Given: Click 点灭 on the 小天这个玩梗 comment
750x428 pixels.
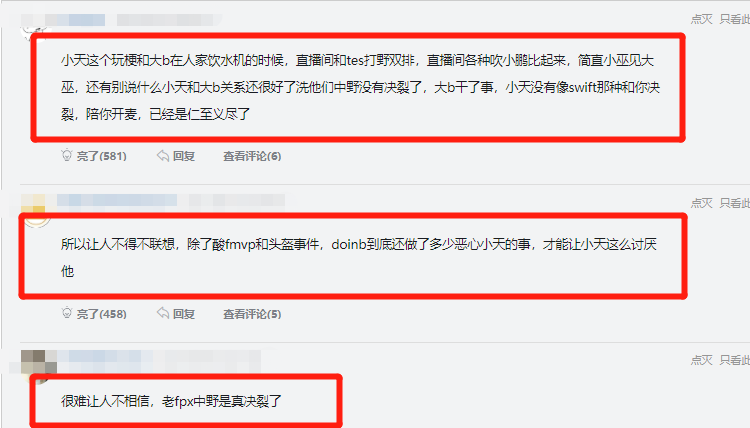Looking at the screenshot, I should [x=701, y=19].
